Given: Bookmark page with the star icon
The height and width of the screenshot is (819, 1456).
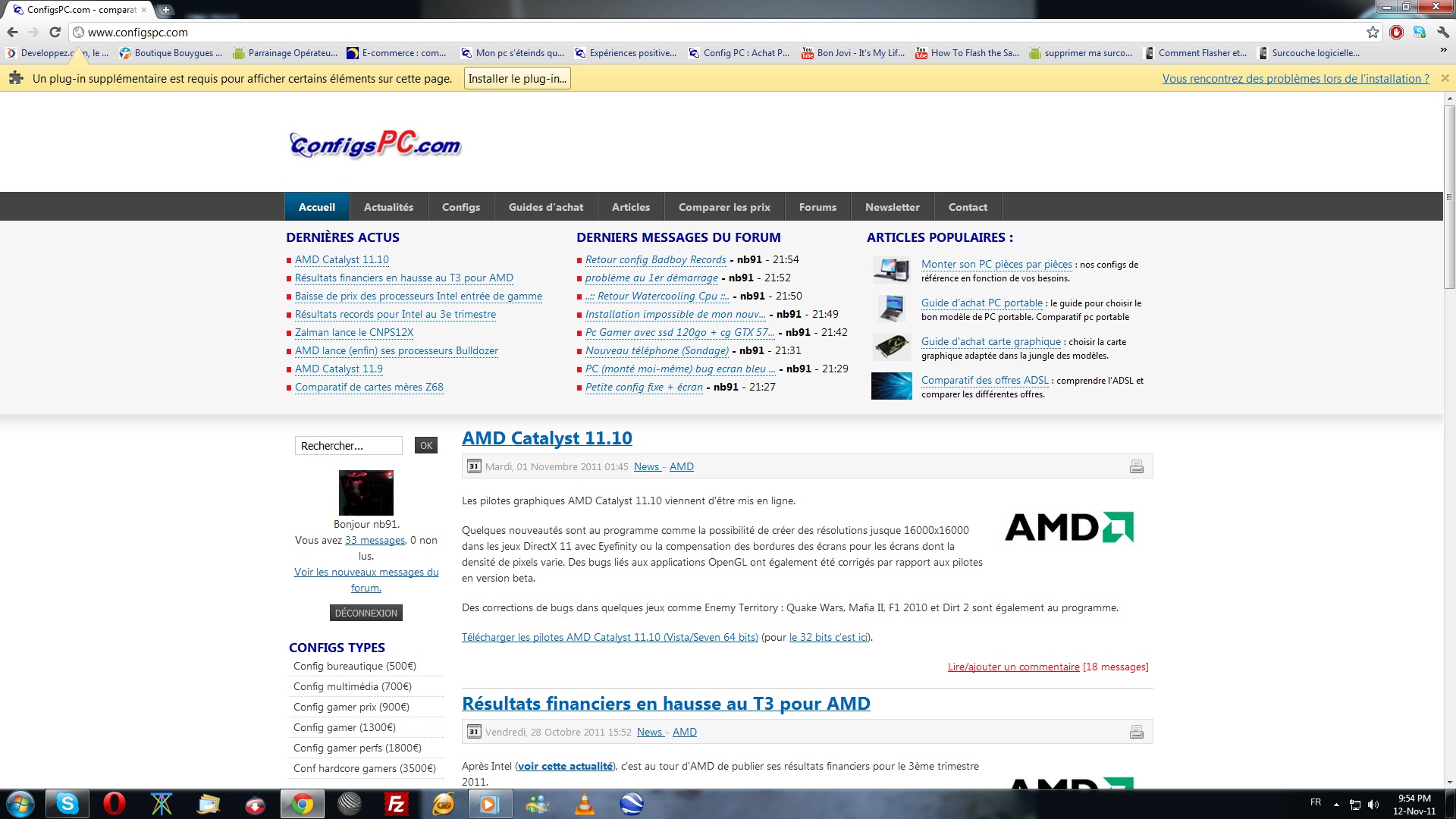Looking at the screenshot, I should click(x=1373, y=32).
